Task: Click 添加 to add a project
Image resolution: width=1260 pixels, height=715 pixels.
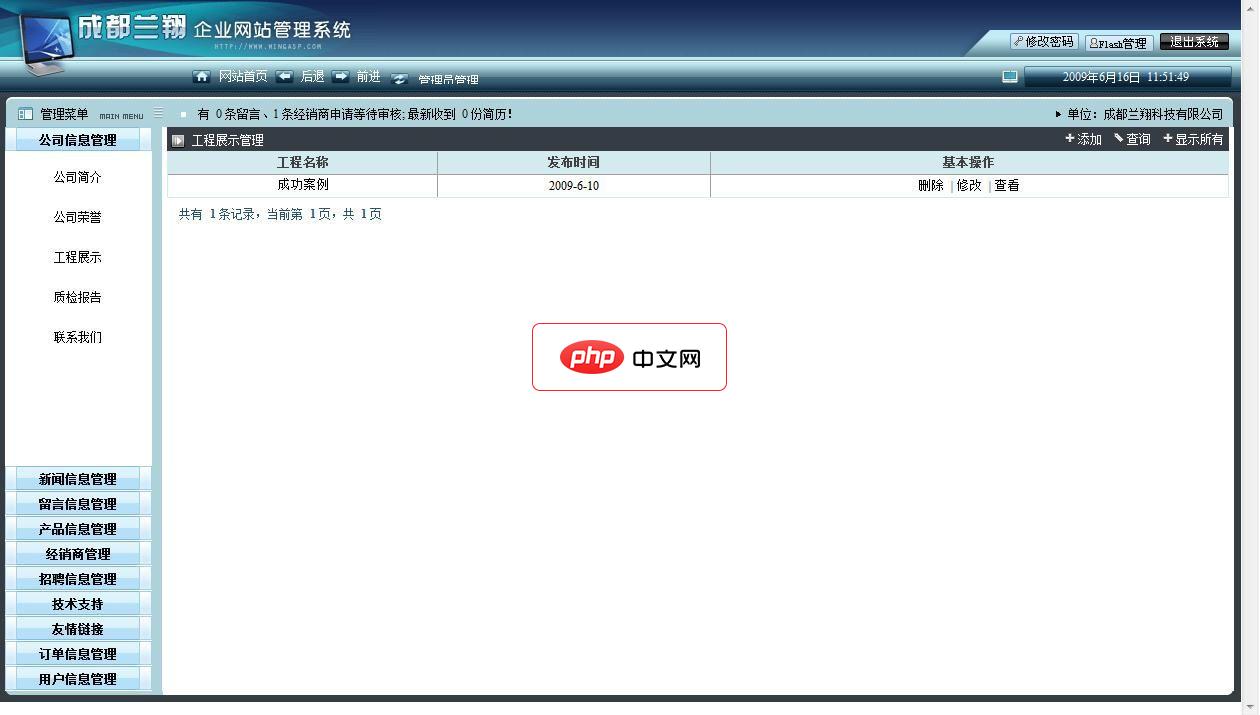Action: coord(1083,140)
